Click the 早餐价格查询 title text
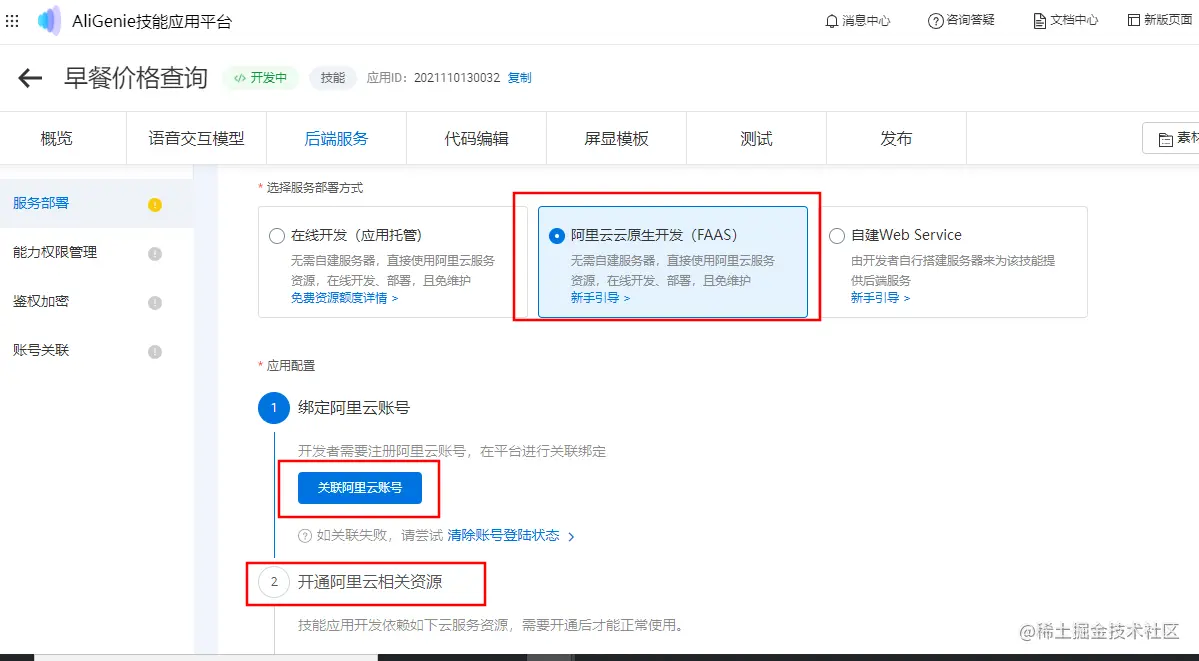 pos(136,77)
